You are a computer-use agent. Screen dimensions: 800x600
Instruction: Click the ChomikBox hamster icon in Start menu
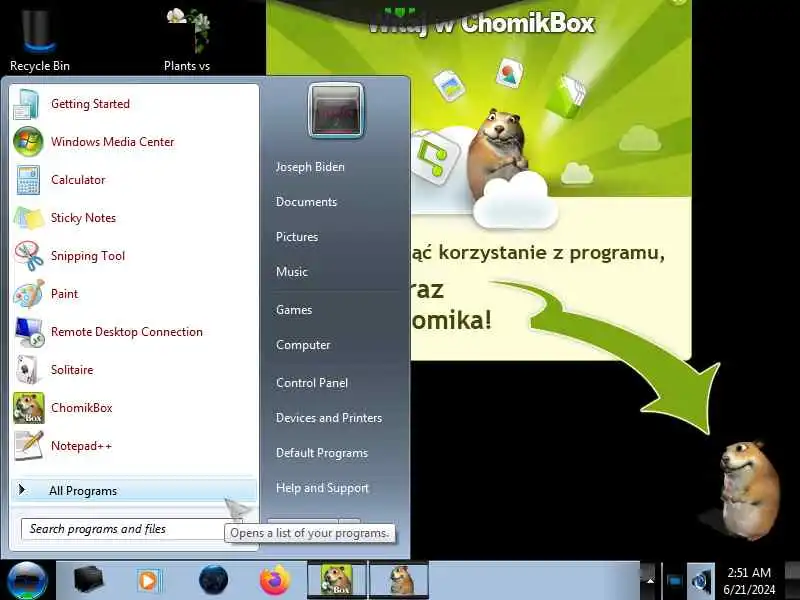coord(29,408)
